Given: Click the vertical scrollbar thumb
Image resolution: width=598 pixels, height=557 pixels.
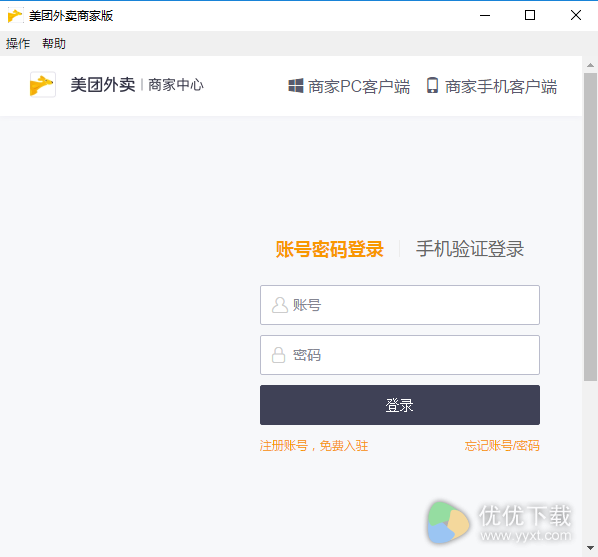Looking at the screenshot, I should [x=590, y=227].
